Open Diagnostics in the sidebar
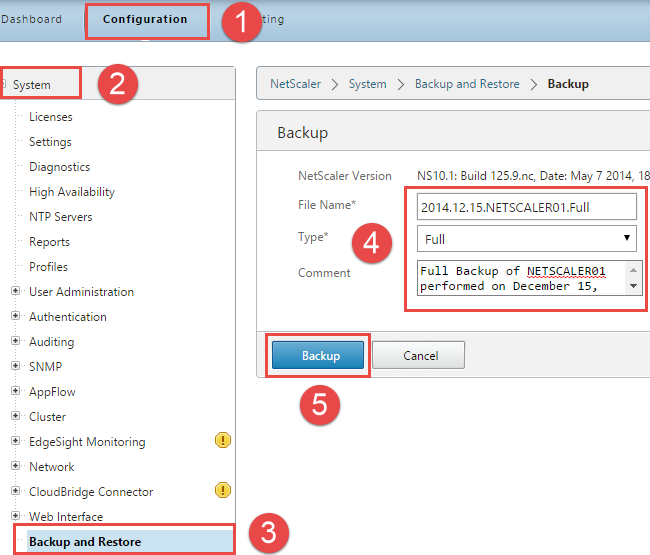 pyautogui.click(x=59, y=167)
